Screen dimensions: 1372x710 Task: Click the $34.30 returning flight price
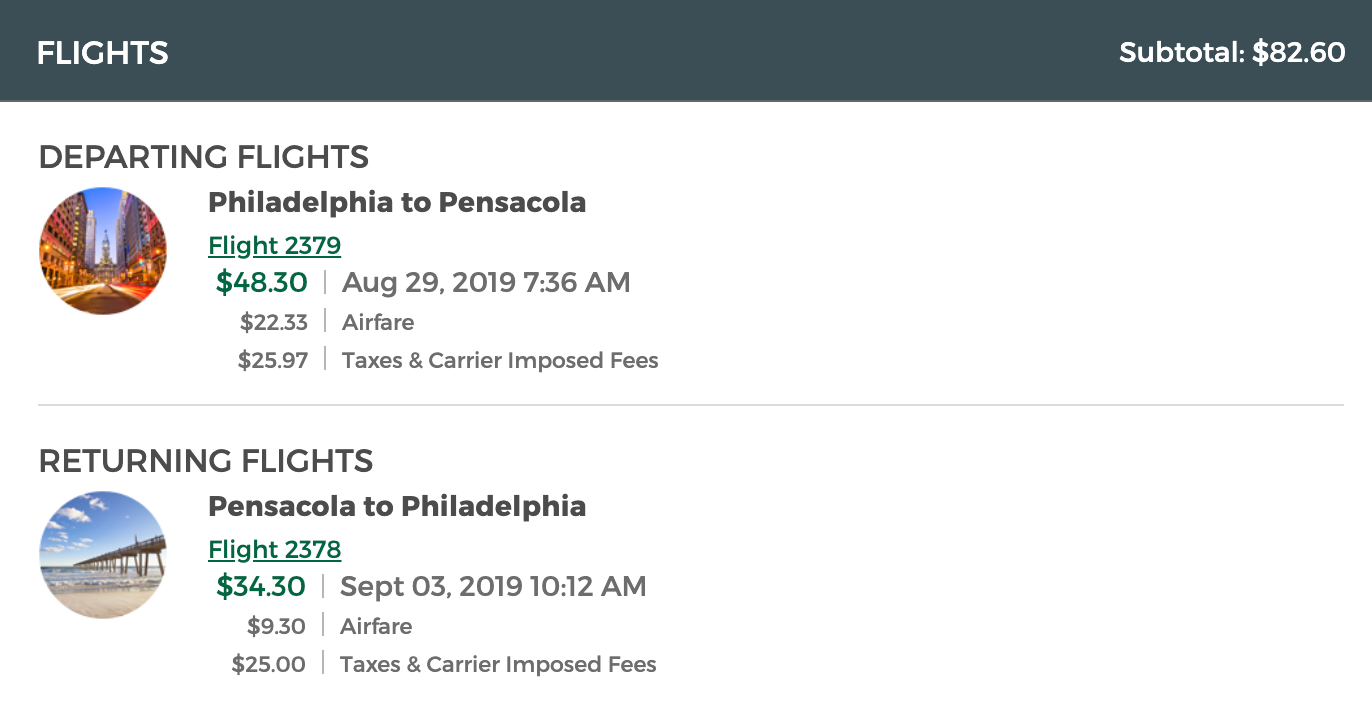click(x=262, y=586)
